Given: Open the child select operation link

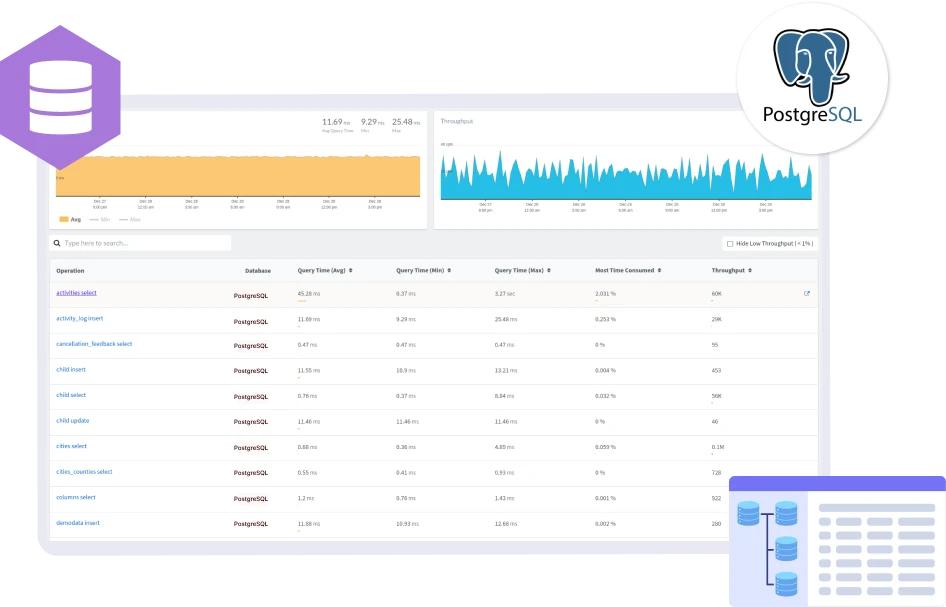Looking at the screenshot, I should (x=71, y=395).
